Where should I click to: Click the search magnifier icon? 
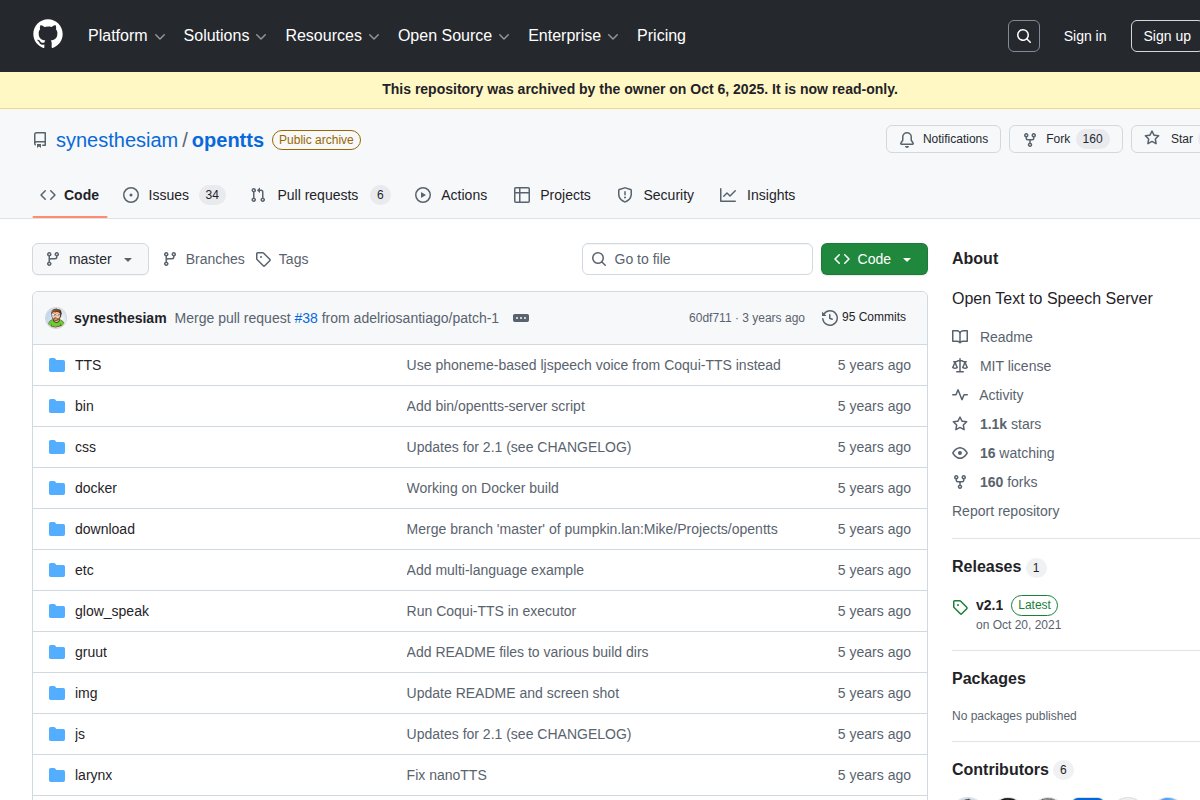point(1024,36)
